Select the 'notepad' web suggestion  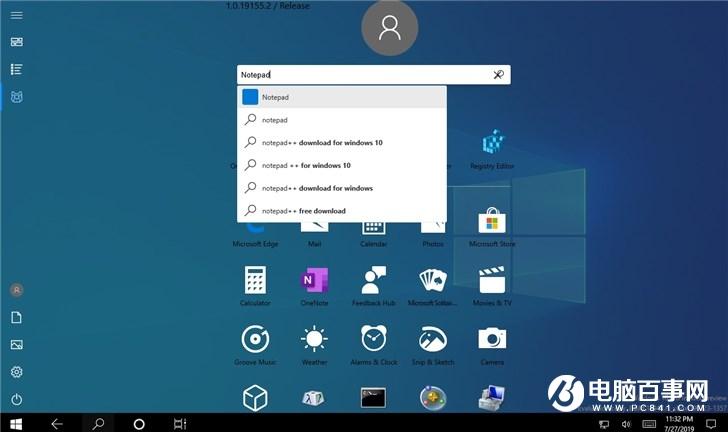pyautogui.click(x=342, y=120)
